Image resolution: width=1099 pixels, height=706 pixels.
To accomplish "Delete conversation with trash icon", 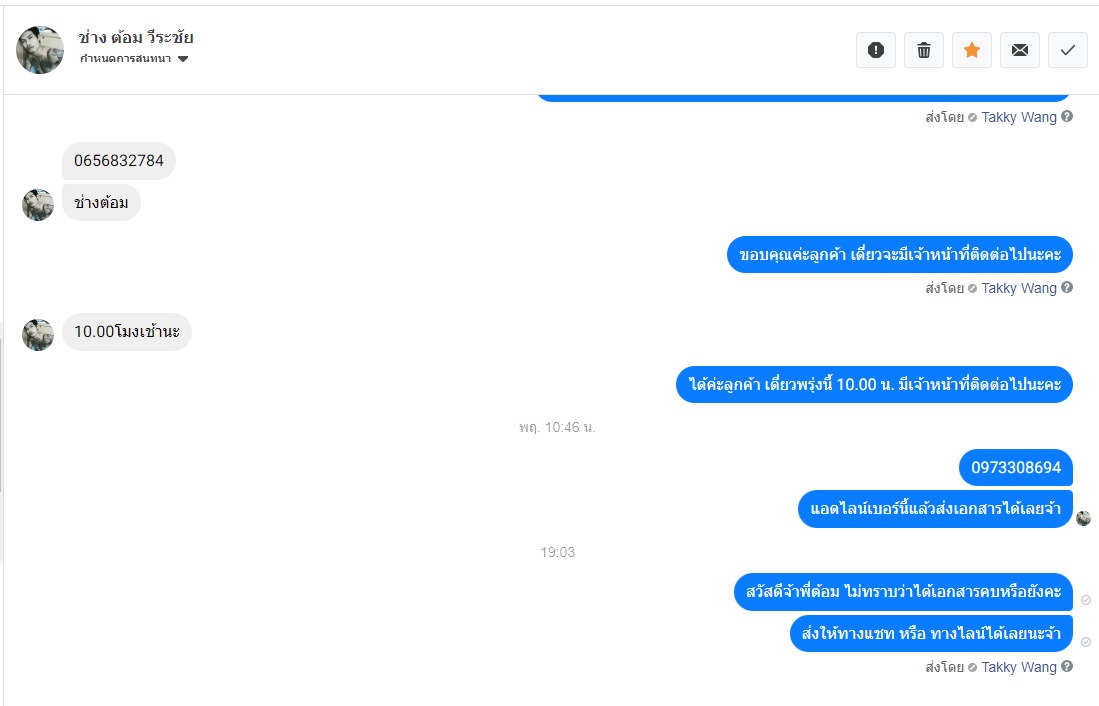I will click(924, 50).
